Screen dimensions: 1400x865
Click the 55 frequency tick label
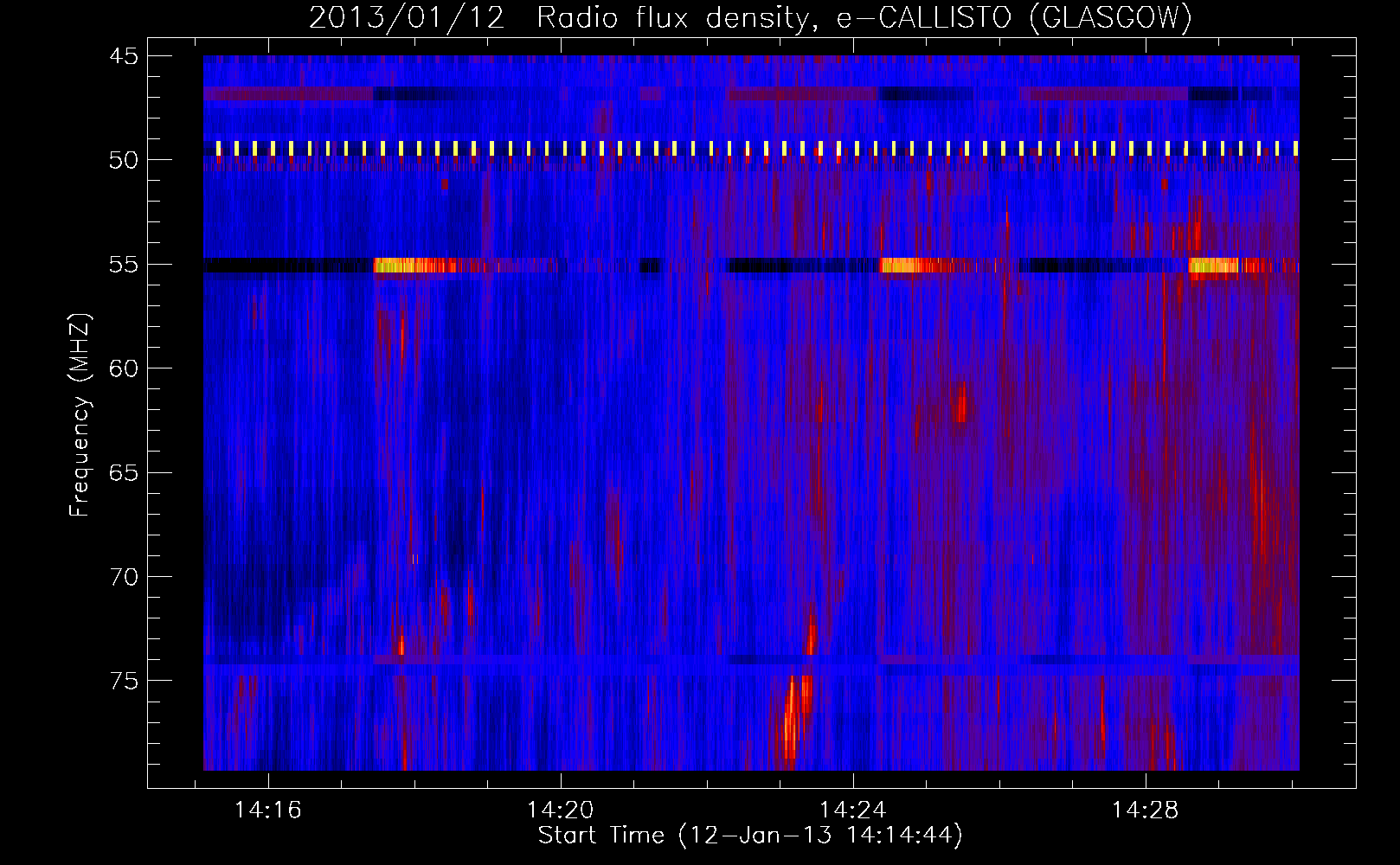(x=124, y=265)
